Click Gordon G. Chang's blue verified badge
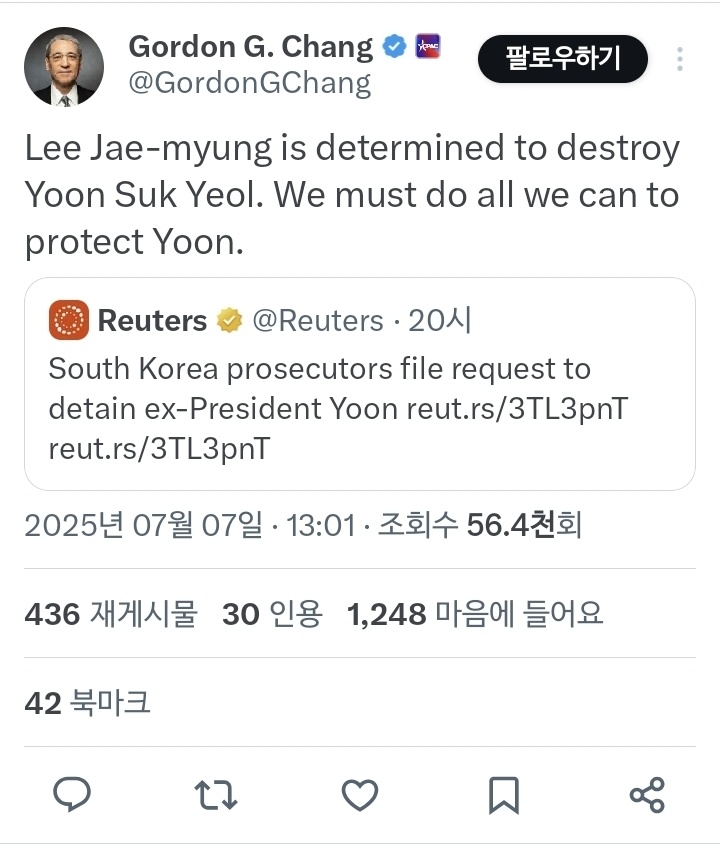 pyautogui.click(x=395, y=46)
